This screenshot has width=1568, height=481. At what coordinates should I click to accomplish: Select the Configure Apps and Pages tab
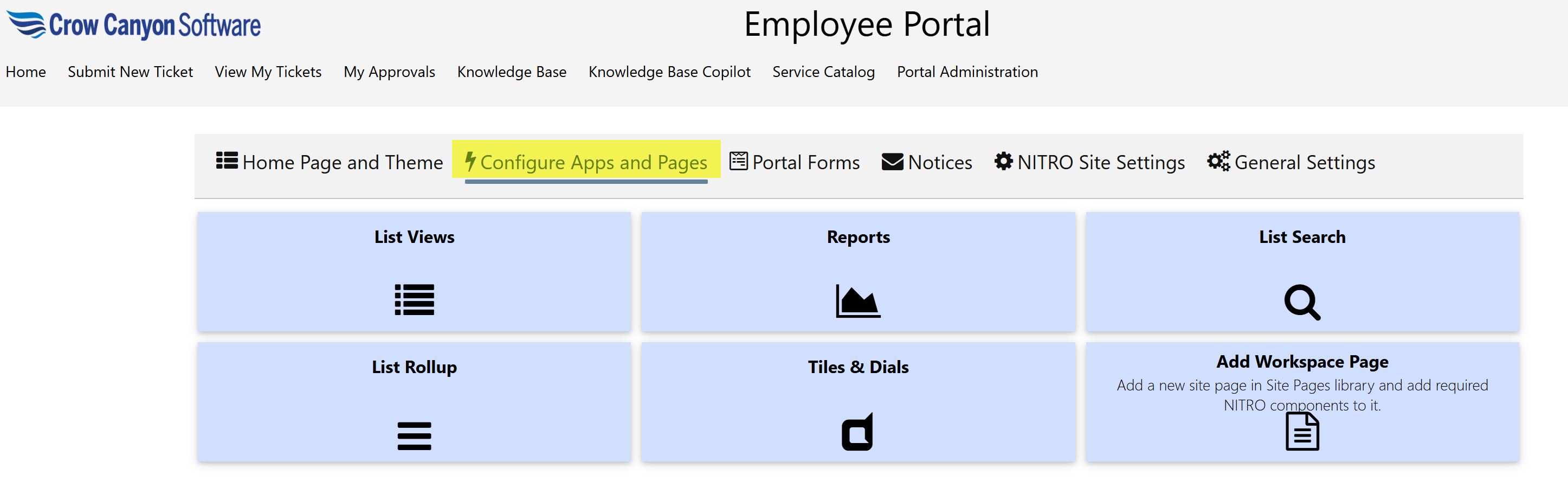(585, 162)
